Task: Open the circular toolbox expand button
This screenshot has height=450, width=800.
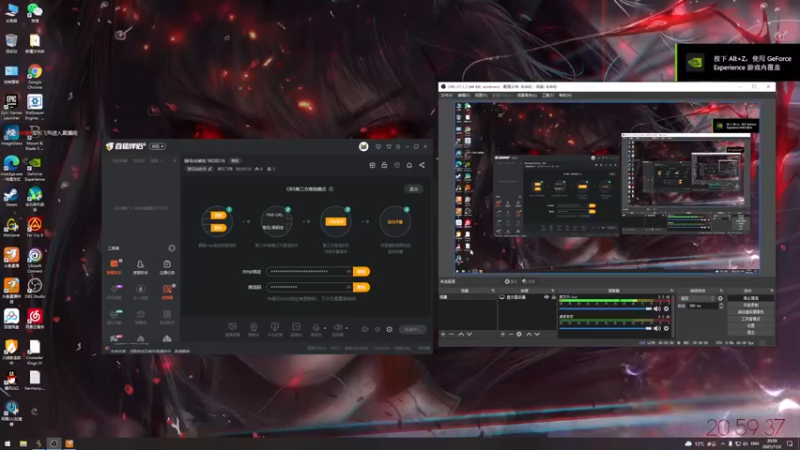Action: (x=172, y=248)
